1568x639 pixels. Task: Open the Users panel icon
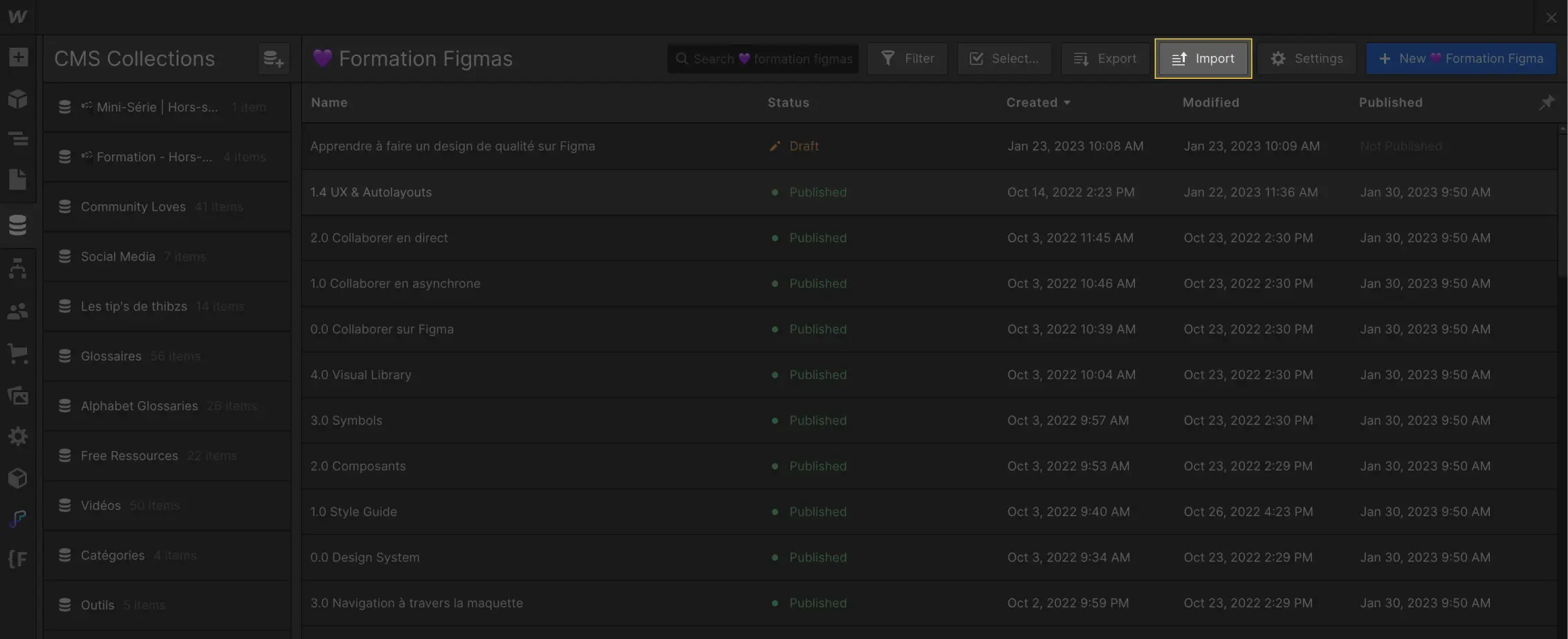18,311
